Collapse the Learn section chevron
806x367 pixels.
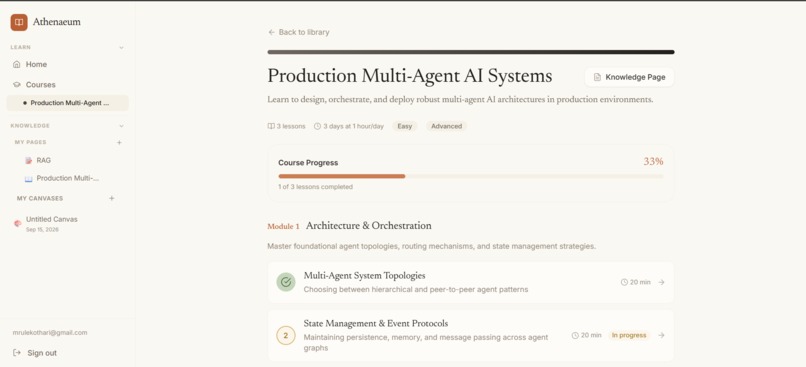point(121,47)
